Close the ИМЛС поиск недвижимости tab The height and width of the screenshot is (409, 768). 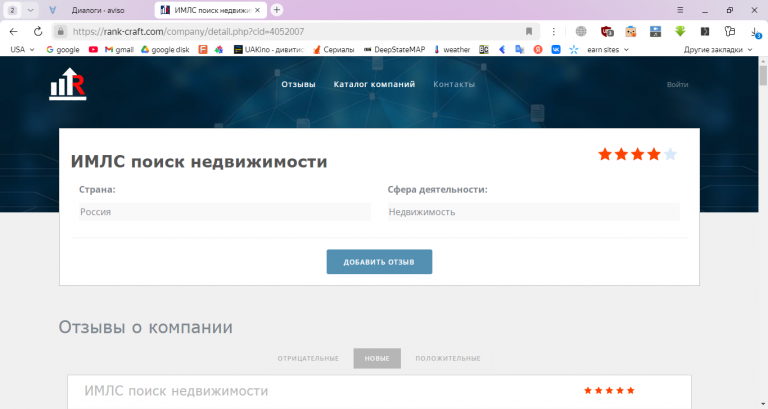tap(258, 10)
